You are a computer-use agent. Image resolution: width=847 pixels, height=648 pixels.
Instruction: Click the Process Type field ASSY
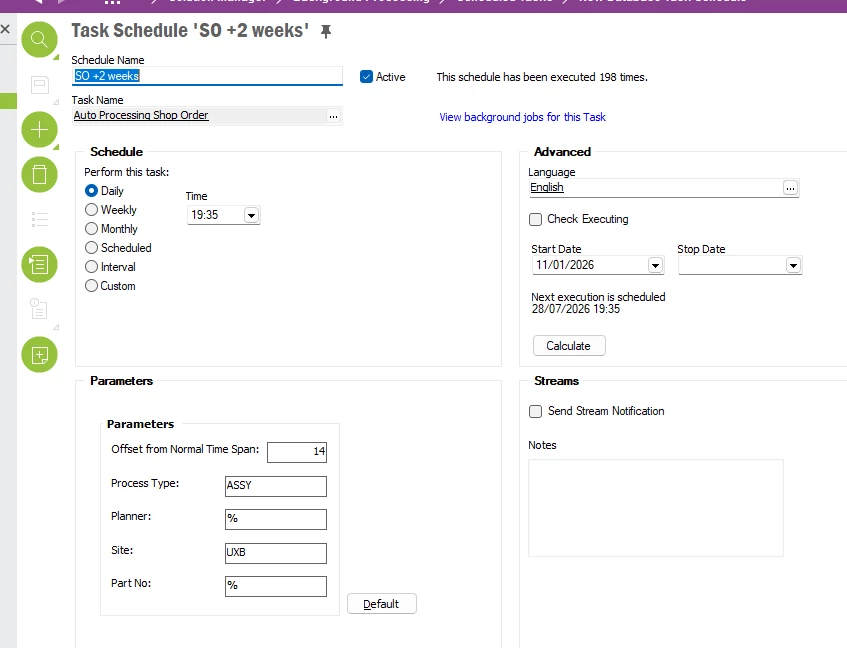pos(275,486)
